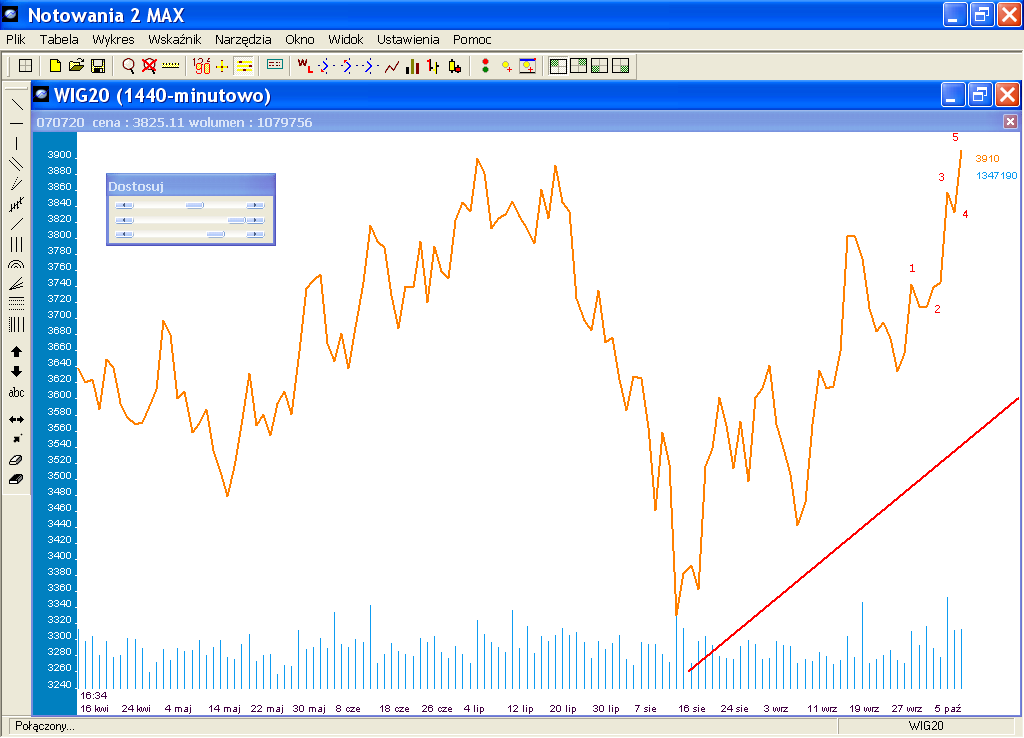Click the red numbers 1390 icon

click(202, 65)
